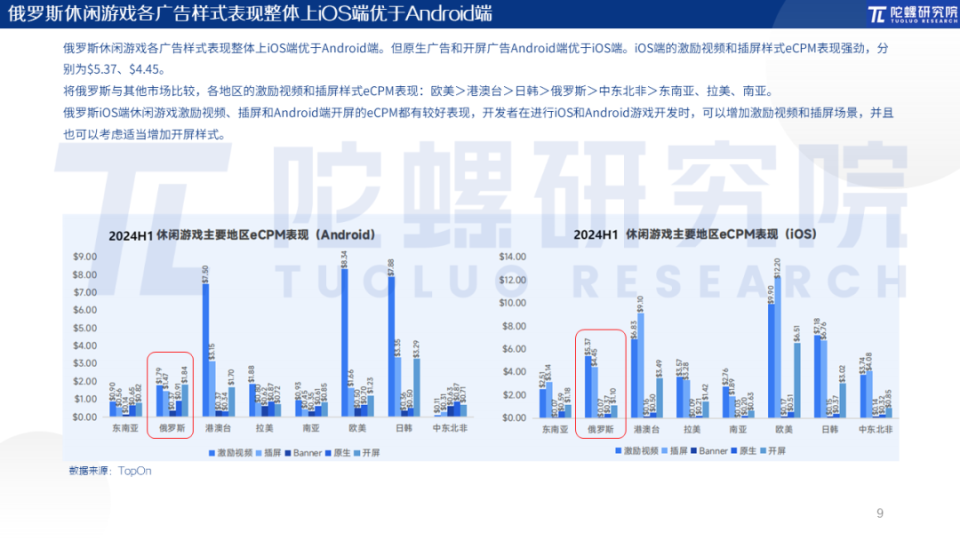The height and width of the screenshot is (540, 960).
Task: Click the $12.00 axis label in iOS chart
Action: pyautogui.click(x=512, y=280)
